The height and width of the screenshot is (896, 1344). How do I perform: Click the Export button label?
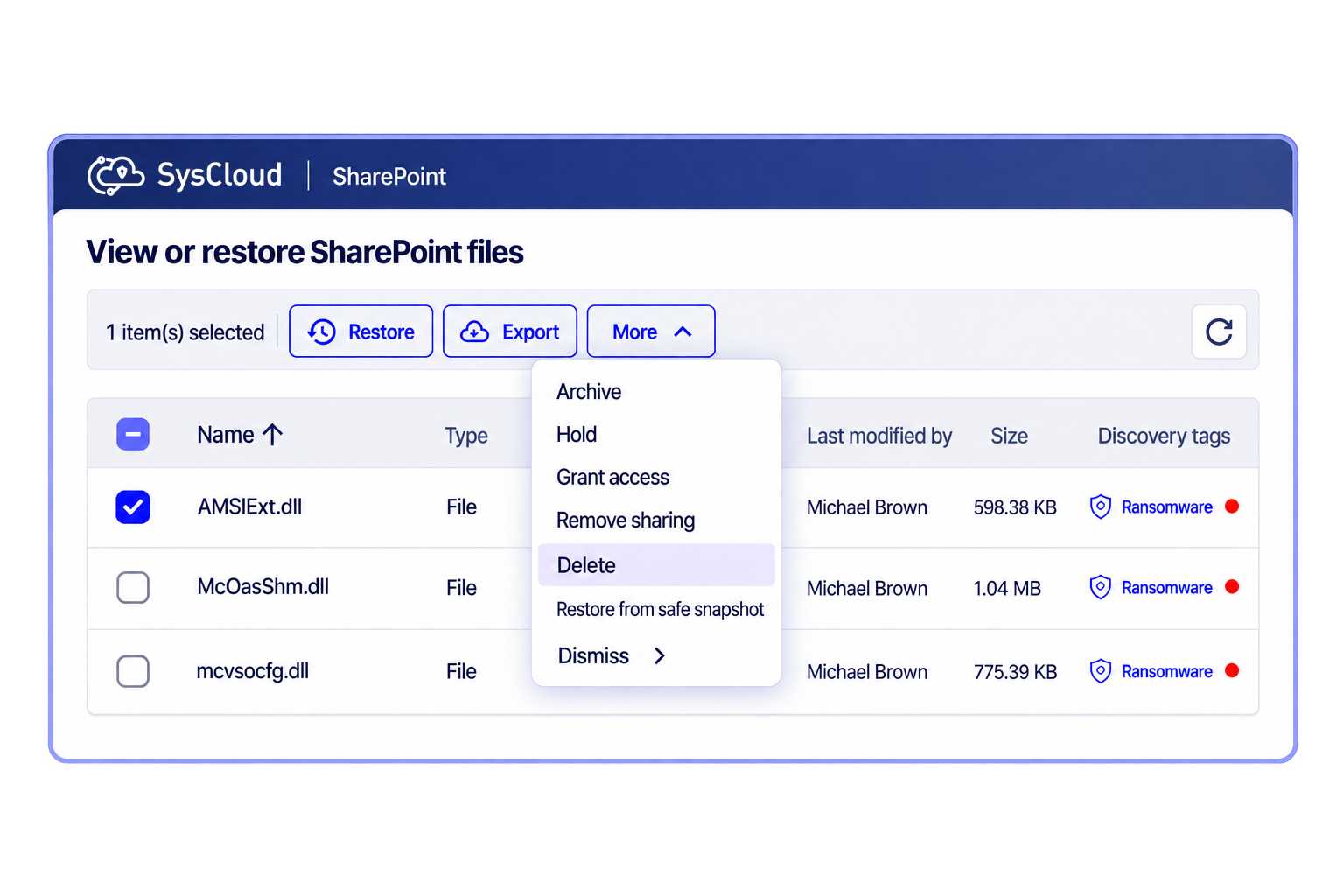pyautogui.click(x=531, y=332)
